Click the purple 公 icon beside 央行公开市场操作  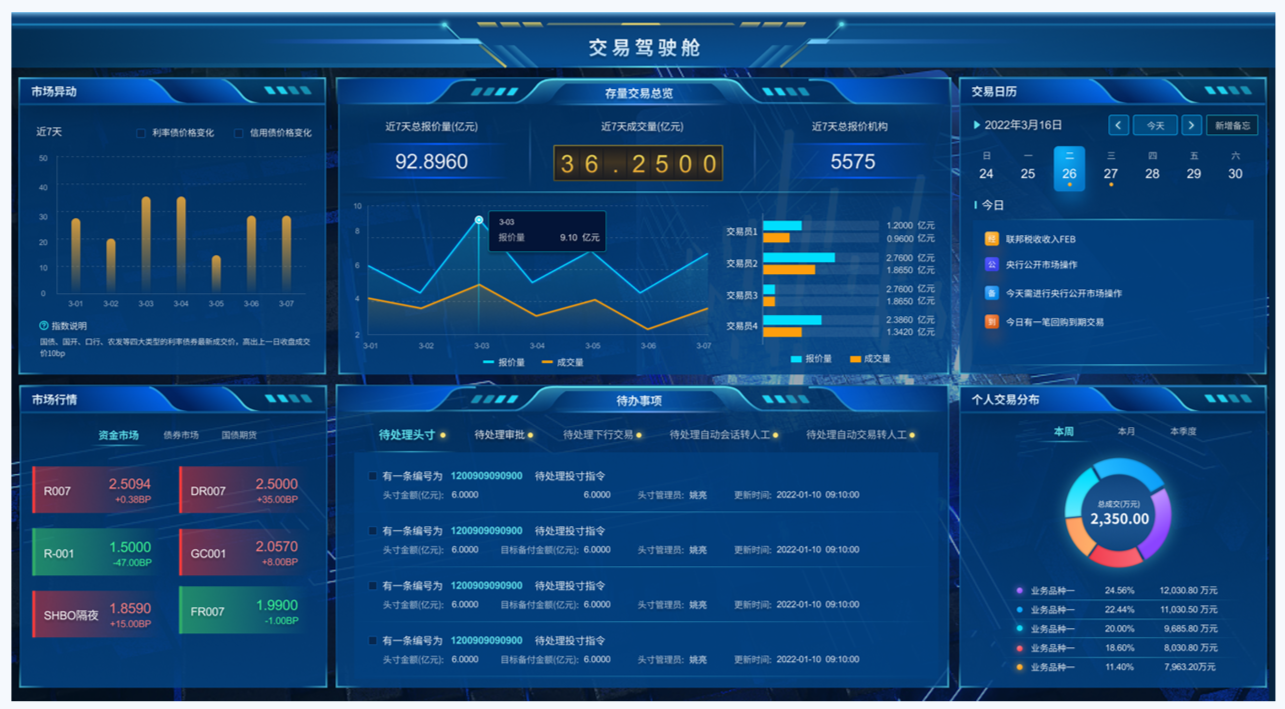click(991, 265)
